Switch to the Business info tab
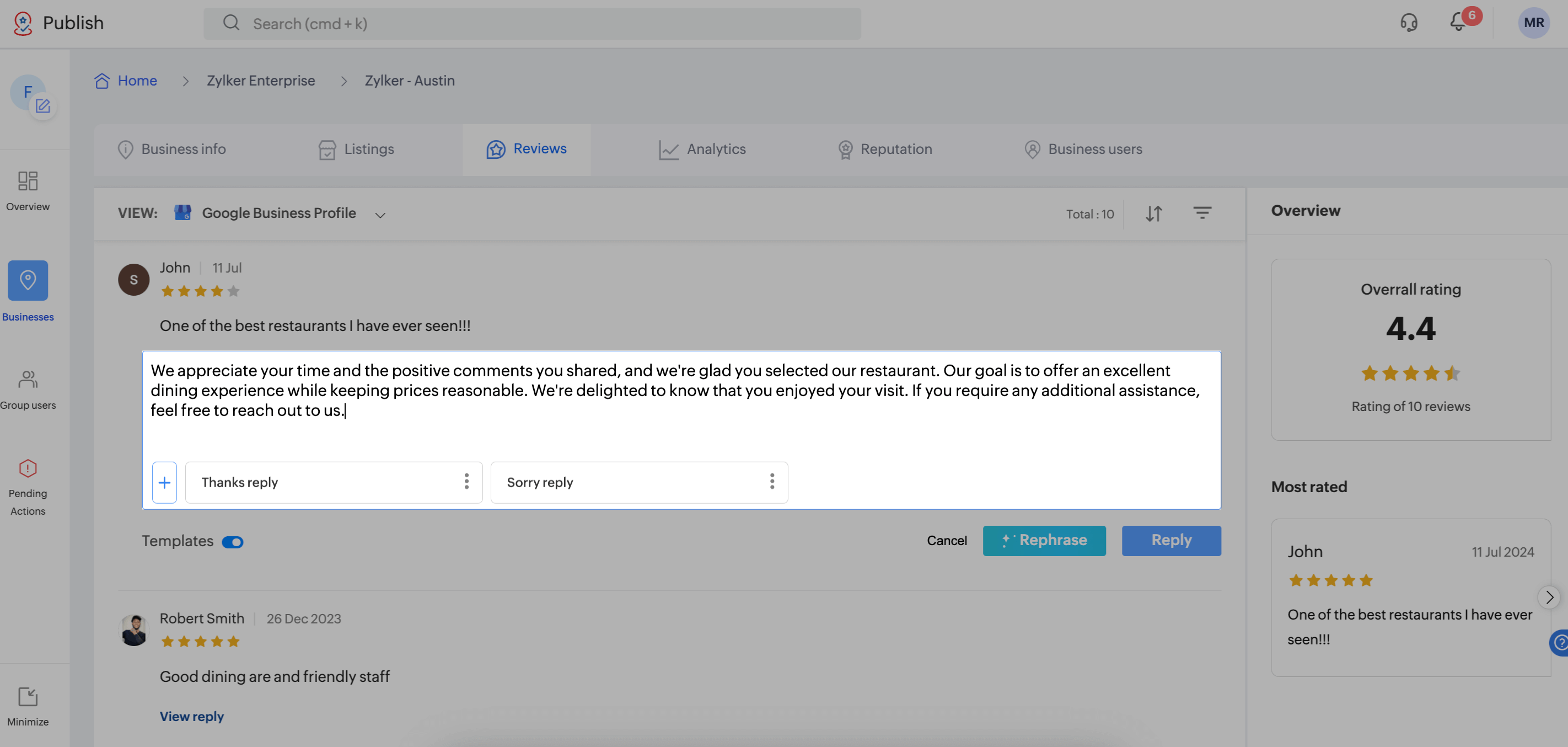Image resolution: width=1568 pixels, height=747 pixels. click(171, 150)
